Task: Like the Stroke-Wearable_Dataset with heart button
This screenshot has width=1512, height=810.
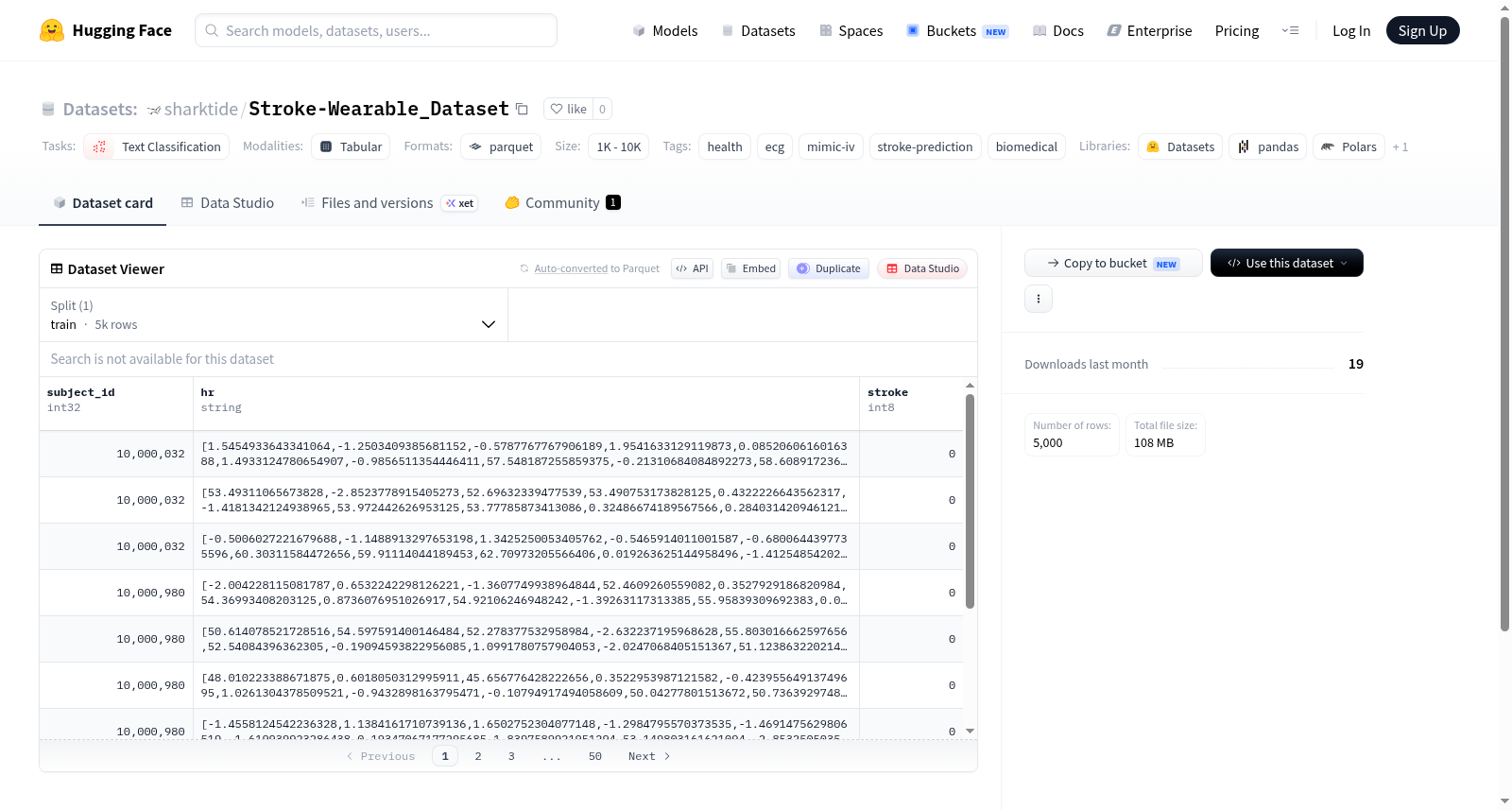Action: (568, 109)
